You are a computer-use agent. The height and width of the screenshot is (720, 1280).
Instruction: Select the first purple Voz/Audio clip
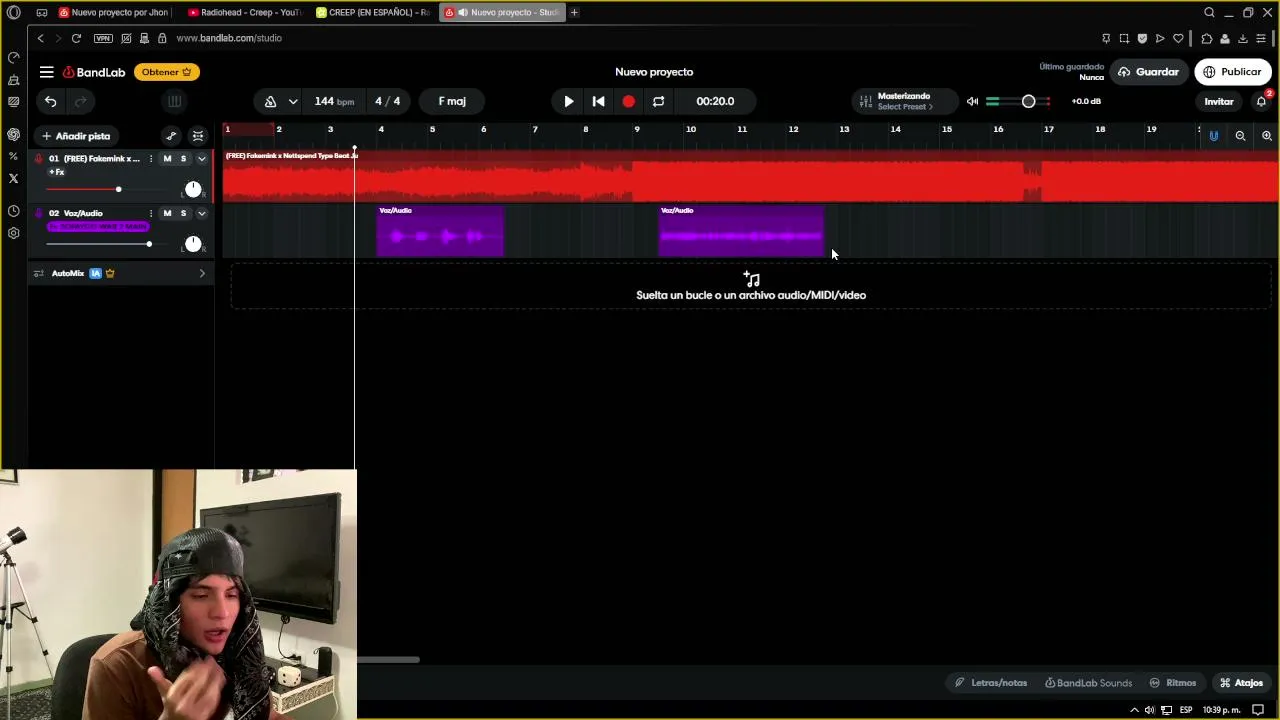point(440,232)
